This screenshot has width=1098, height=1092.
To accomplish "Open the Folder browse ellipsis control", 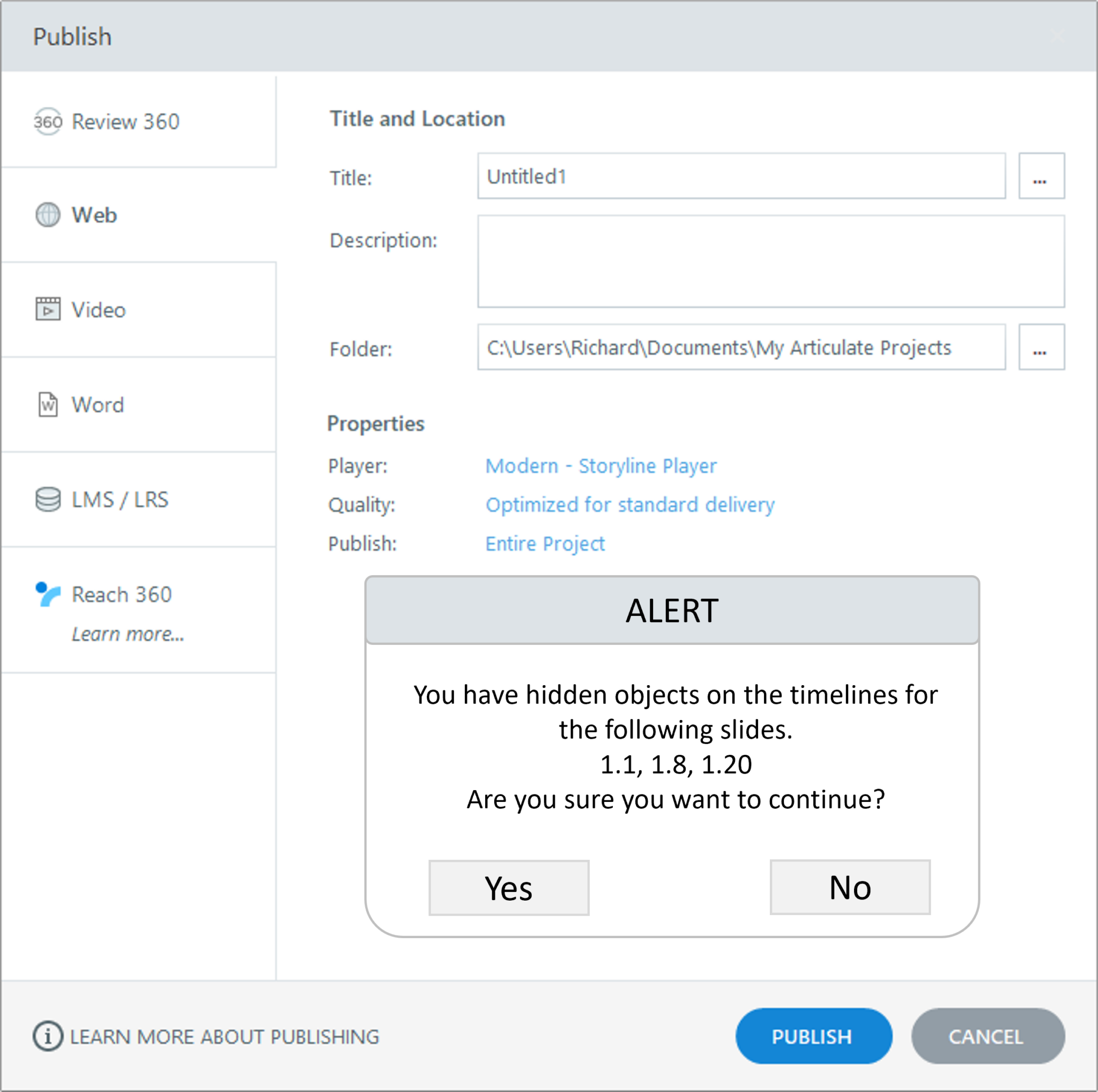I will click(x=1041, y=348).
